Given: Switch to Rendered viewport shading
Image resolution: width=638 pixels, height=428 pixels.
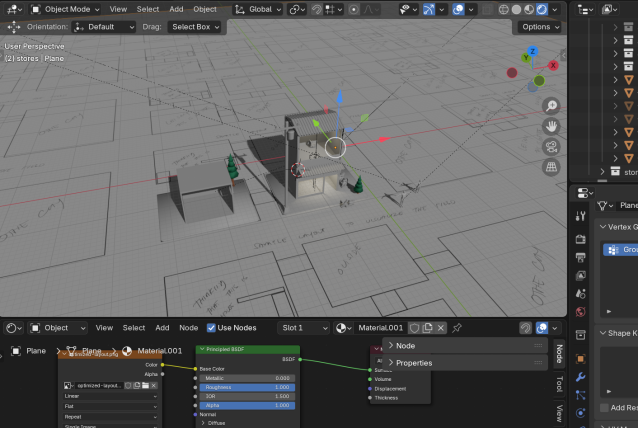Looking at the screenshot, I should [542, 9].
